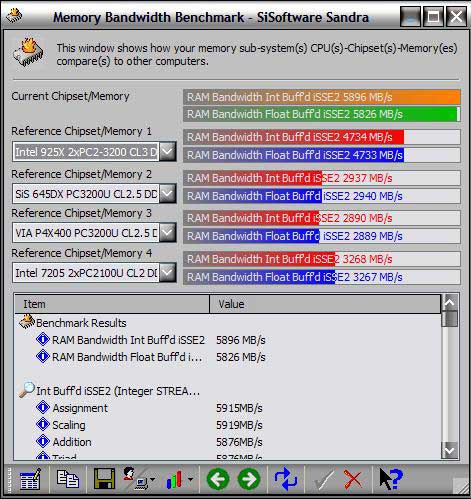Click the red Int Buff'd 3268 MB/s bar
The width and height of the screenshot is (471, 499).
(x=322, y=259)
